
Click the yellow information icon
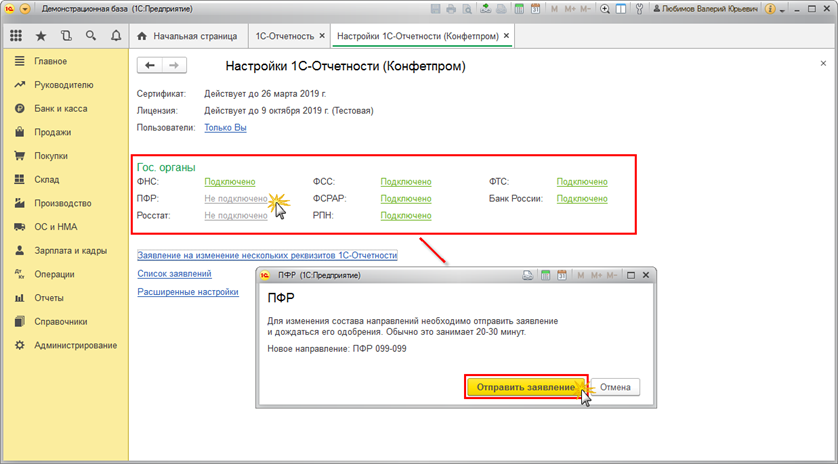tap(770, 9)
